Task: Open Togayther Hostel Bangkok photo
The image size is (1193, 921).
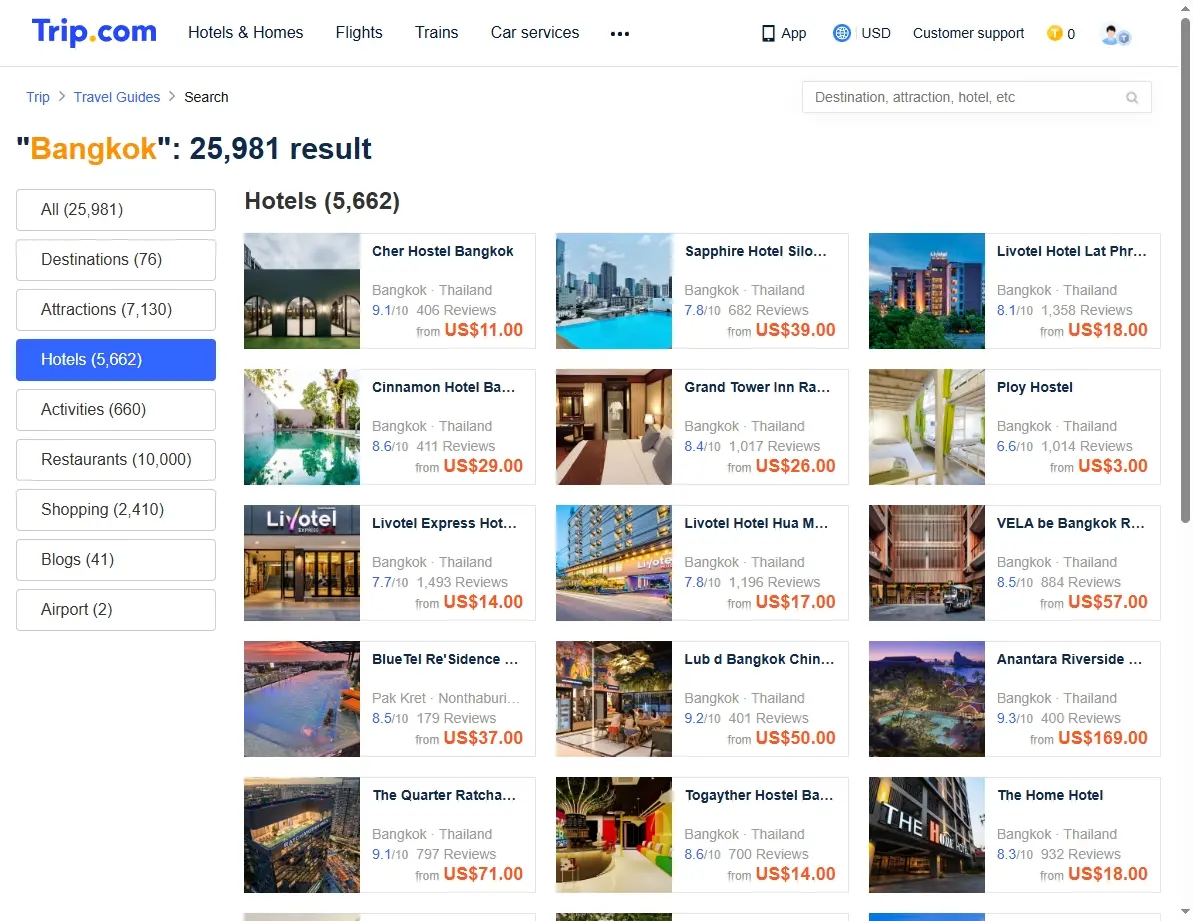Action: [x=614, y=836]
